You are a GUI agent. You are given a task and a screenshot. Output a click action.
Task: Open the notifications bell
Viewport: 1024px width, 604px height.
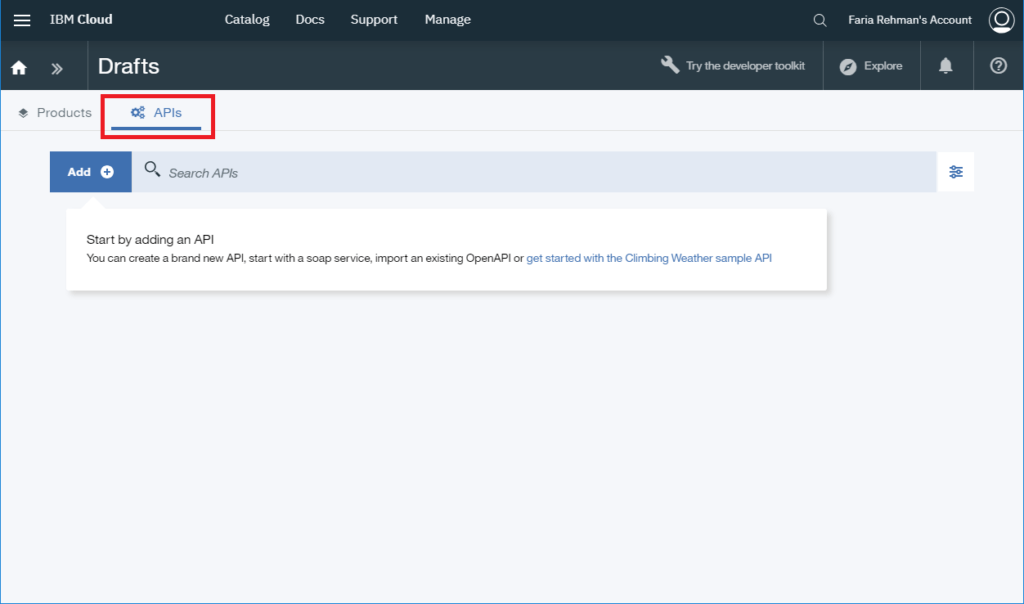click(x=945, y=66)
